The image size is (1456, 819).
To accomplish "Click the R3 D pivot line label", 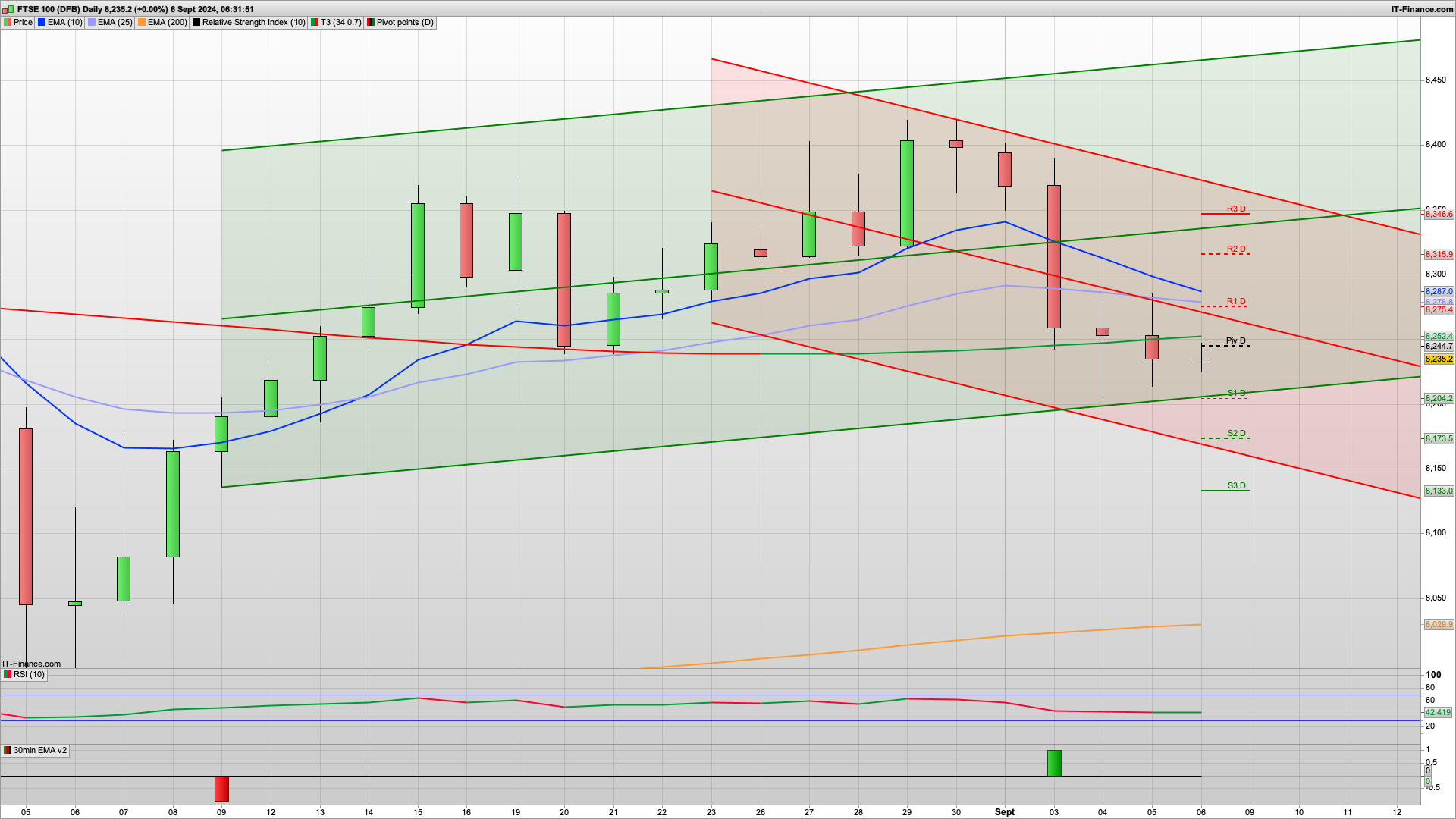I will pos(1236,209).
